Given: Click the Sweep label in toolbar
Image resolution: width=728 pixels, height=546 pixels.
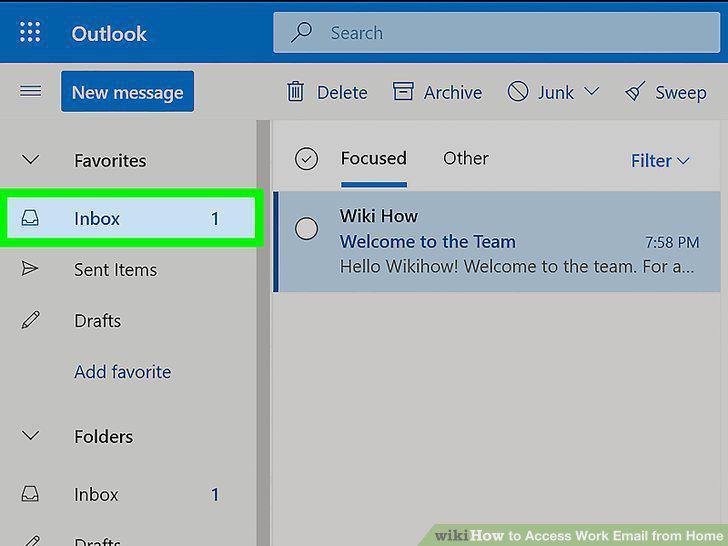Looking at the screenshot, I should 681,93.
